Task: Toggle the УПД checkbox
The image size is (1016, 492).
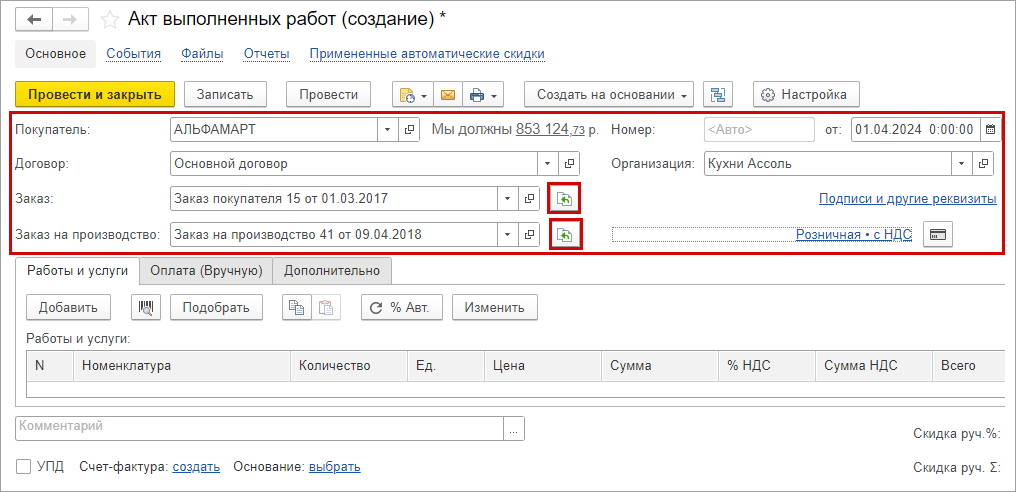Action: pos(23,467)
